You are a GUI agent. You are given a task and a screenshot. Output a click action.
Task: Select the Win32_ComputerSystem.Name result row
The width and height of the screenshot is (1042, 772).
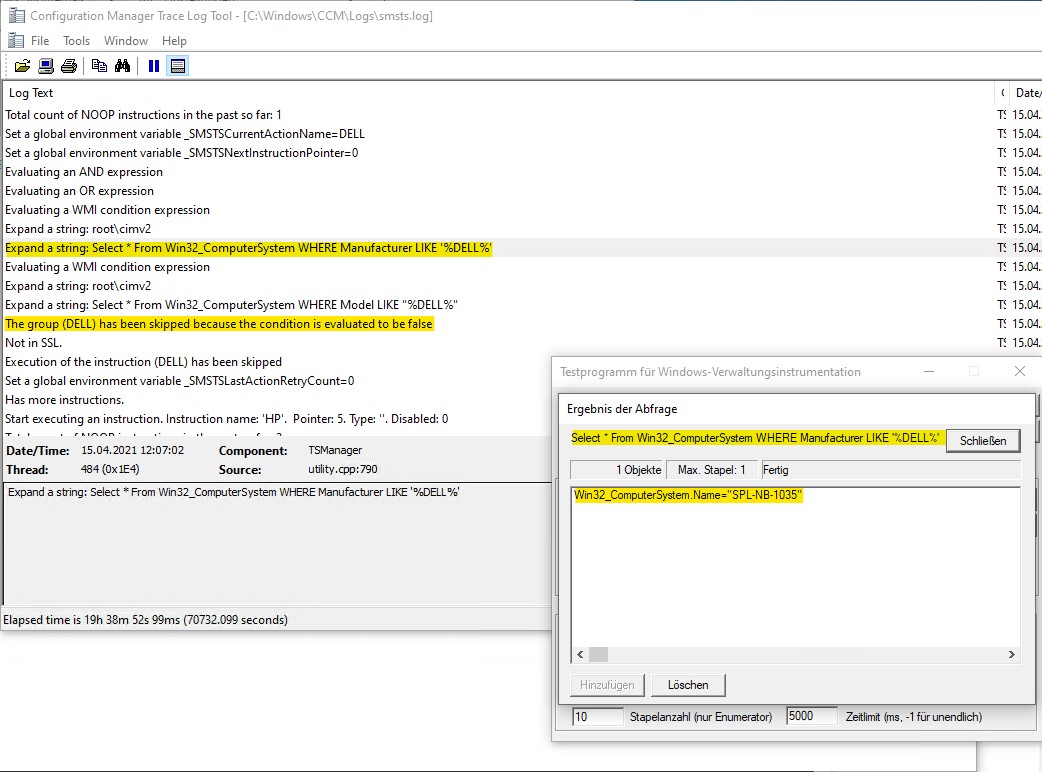tap(688, 495)
